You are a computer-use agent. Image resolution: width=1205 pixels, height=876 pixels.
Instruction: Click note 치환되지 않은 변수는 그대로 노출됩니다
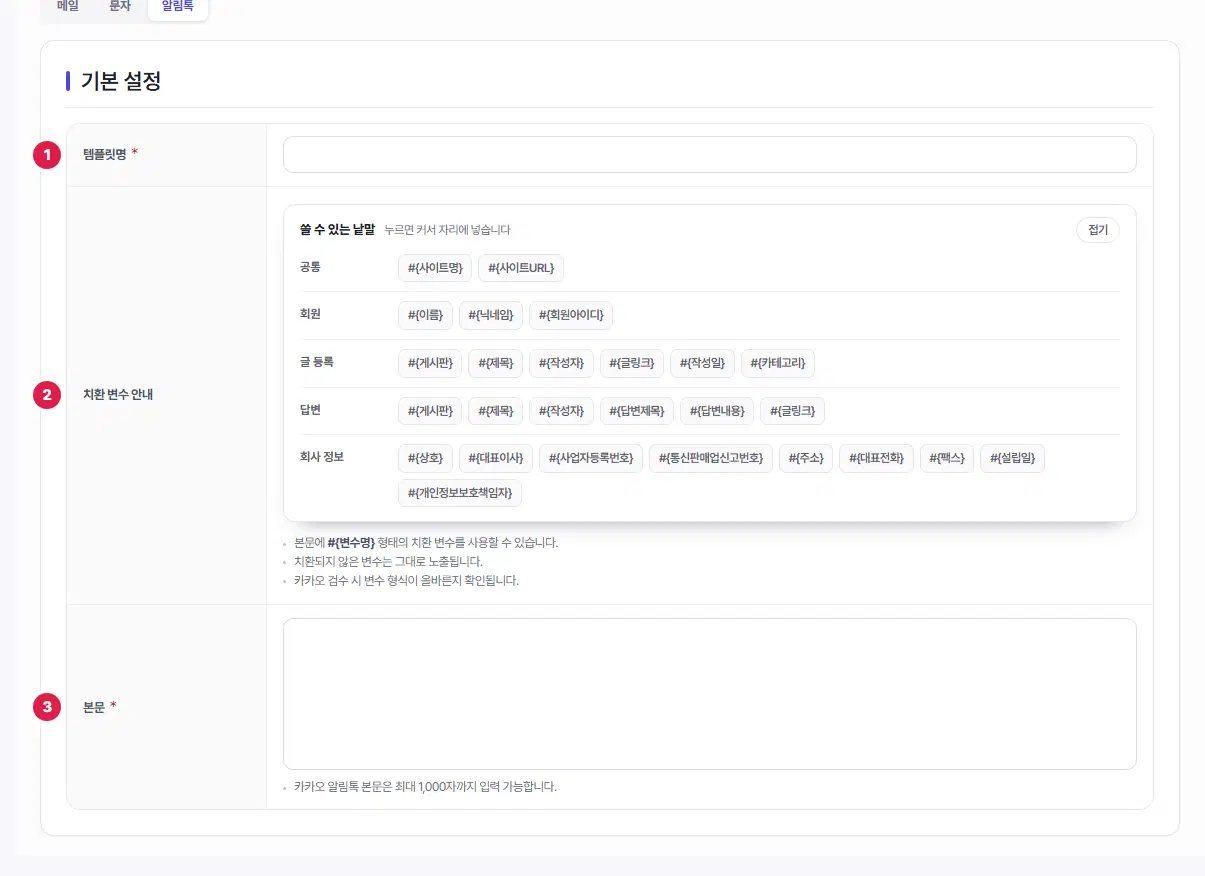pyautogui.click(x=388, y=561)
